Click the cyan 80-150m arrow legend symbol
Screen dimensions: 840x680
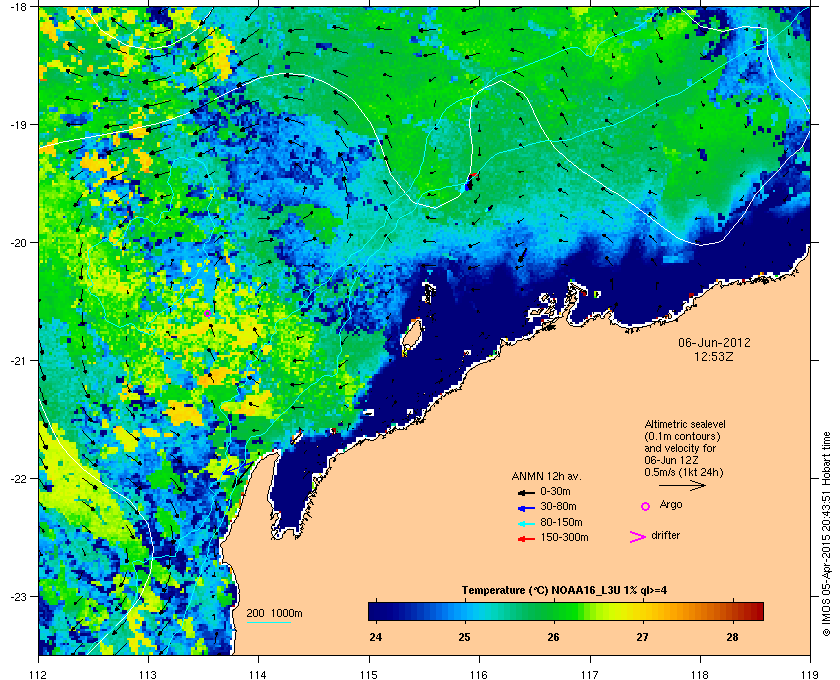[x=526, y=524]
